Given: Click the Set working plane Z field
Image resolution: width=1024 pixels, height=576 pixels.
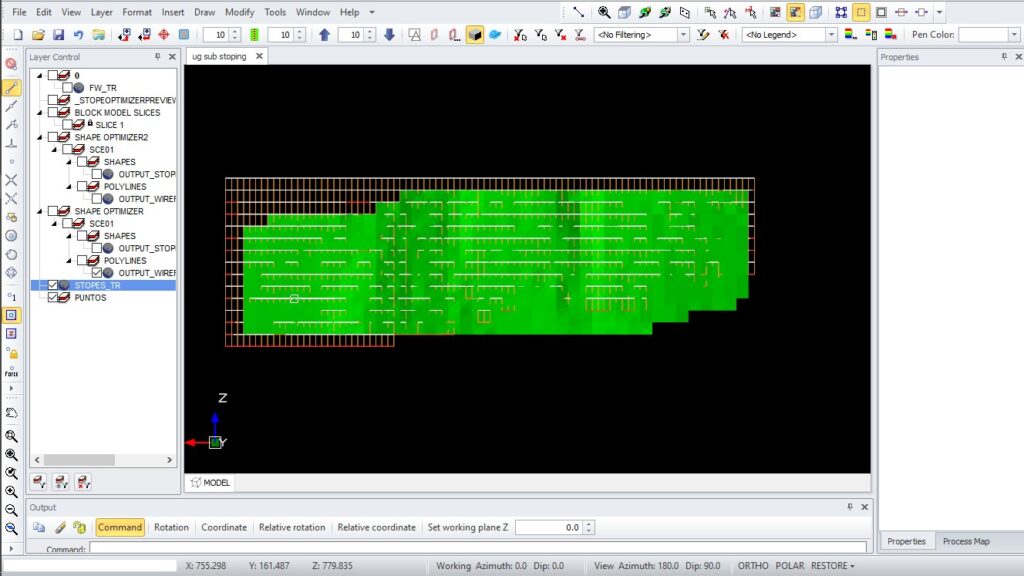Looking at the screenshot, I should click(x=547, y=527).
